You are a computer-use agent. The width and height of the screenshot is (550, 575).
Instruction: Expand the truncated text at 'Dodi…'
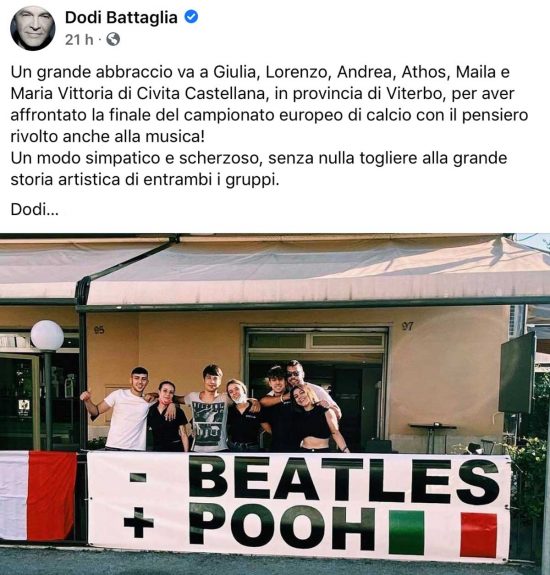click(35, 210)
